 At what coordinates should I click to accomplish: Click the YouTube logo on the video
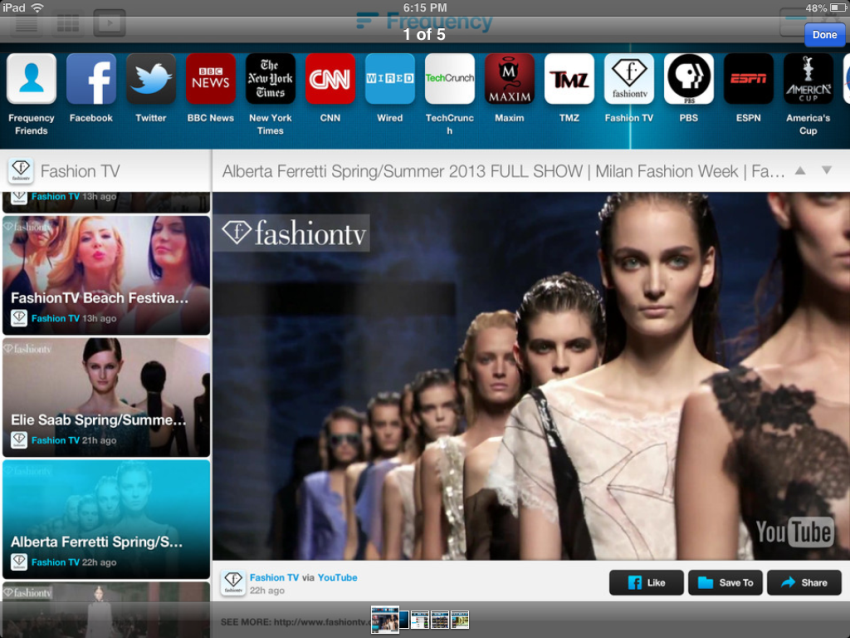pos(794,531)
